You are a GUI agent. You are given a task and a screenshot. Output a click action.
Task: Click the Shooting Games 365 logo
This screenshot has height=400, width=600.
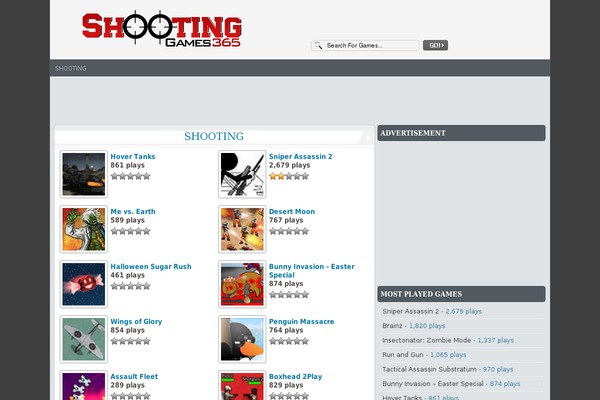(x=161, y=29)
